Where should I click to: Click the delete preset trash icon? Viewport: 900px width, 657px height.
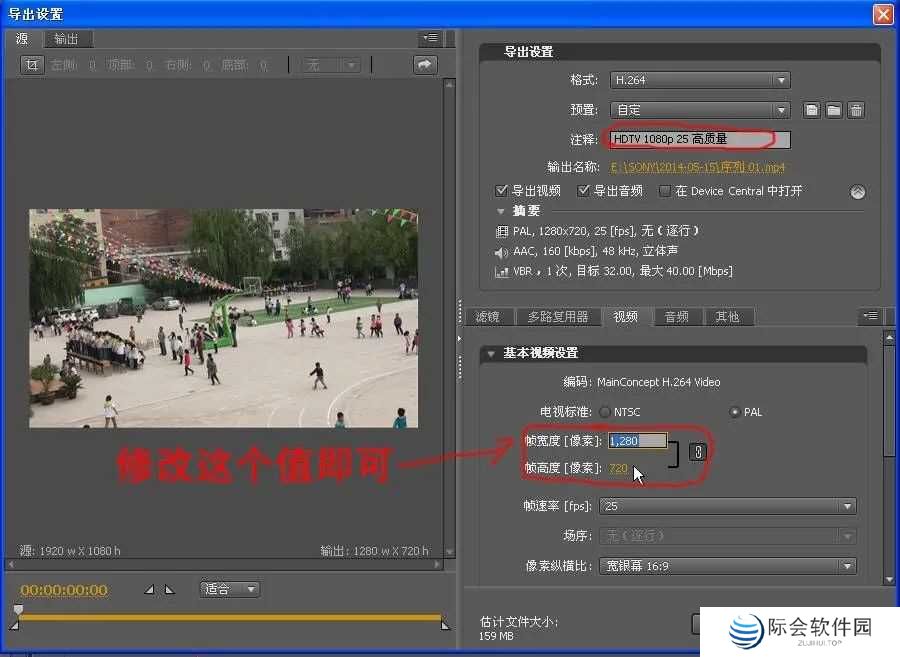click(x=856, y=110)
